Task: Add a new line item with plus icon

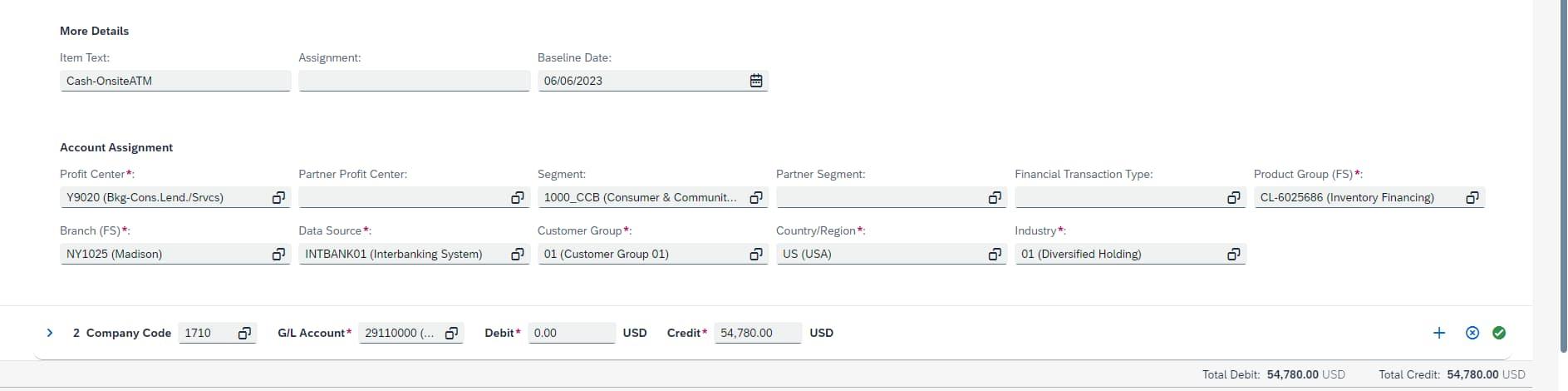Action: coord(1439,333)
